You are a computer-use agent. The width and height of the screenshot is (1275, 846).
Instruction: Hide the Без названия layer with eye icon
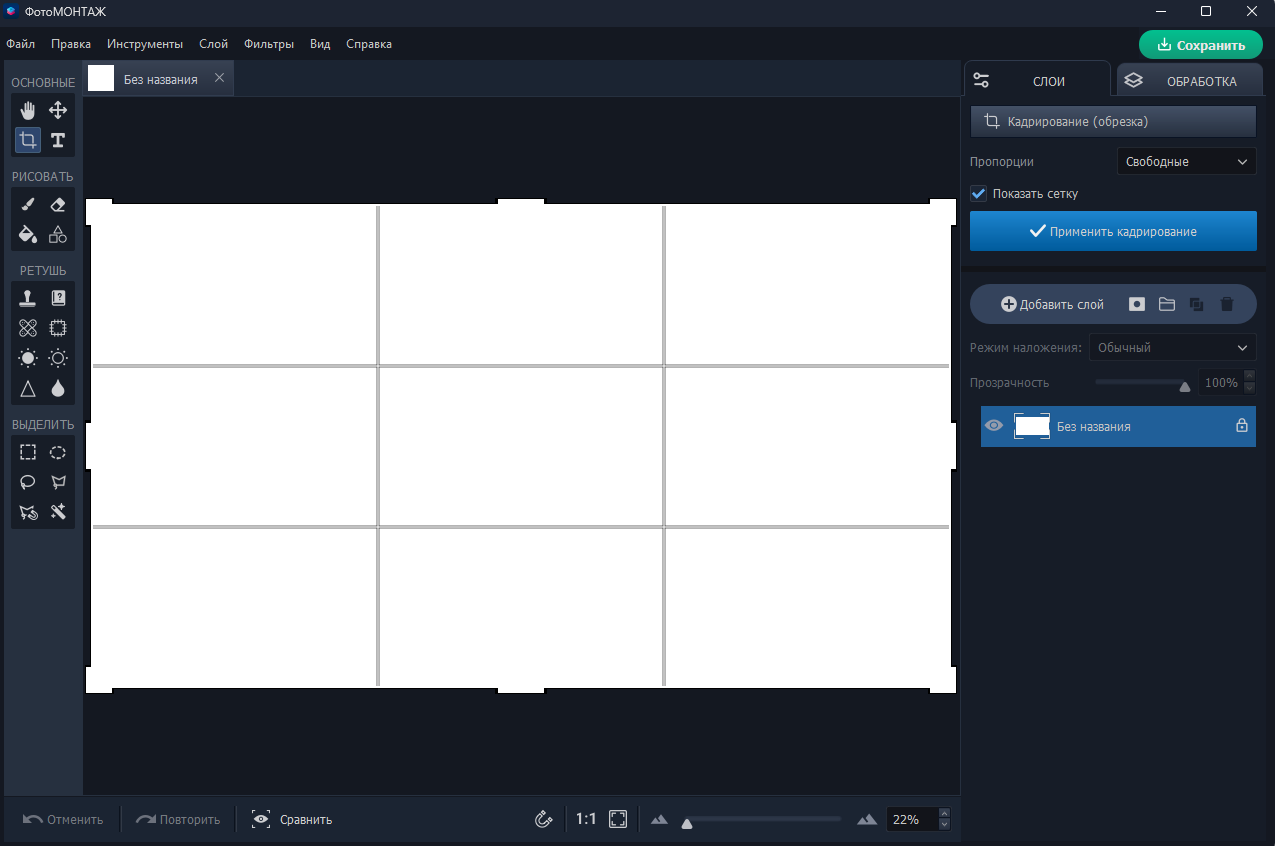(x=994, y=426)
